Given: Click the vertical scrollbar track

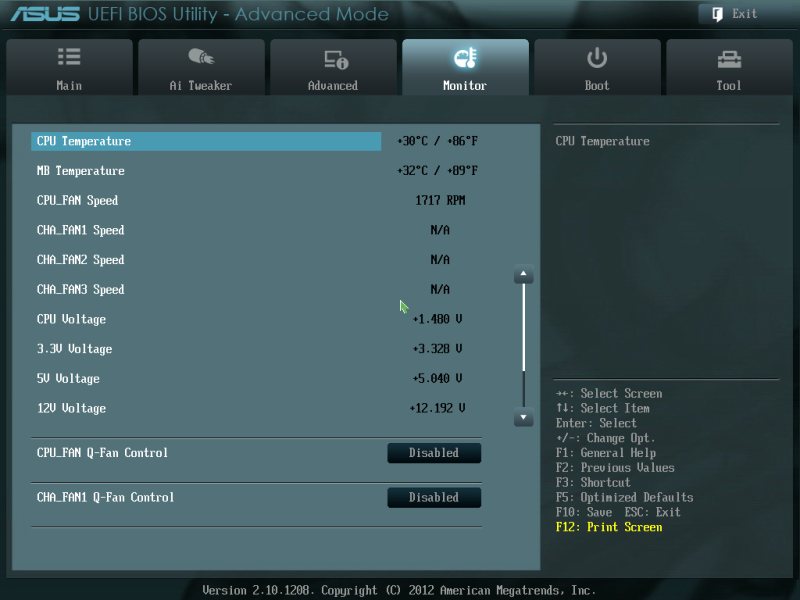Looking at the screenshot, I should [523, 345].
